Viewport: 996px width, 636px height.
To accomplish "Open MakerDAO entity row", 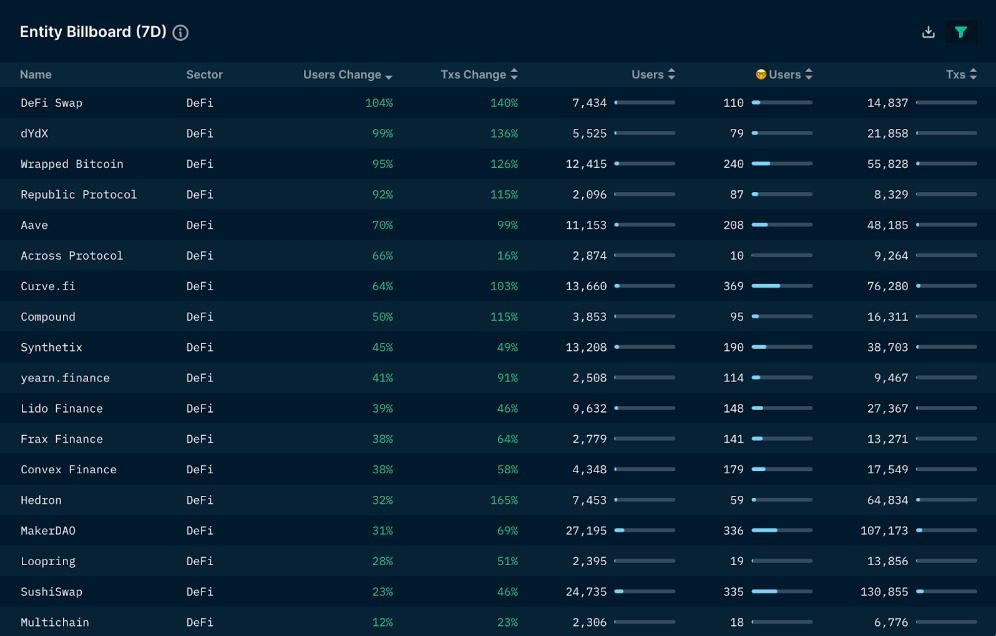I will 48,531.
